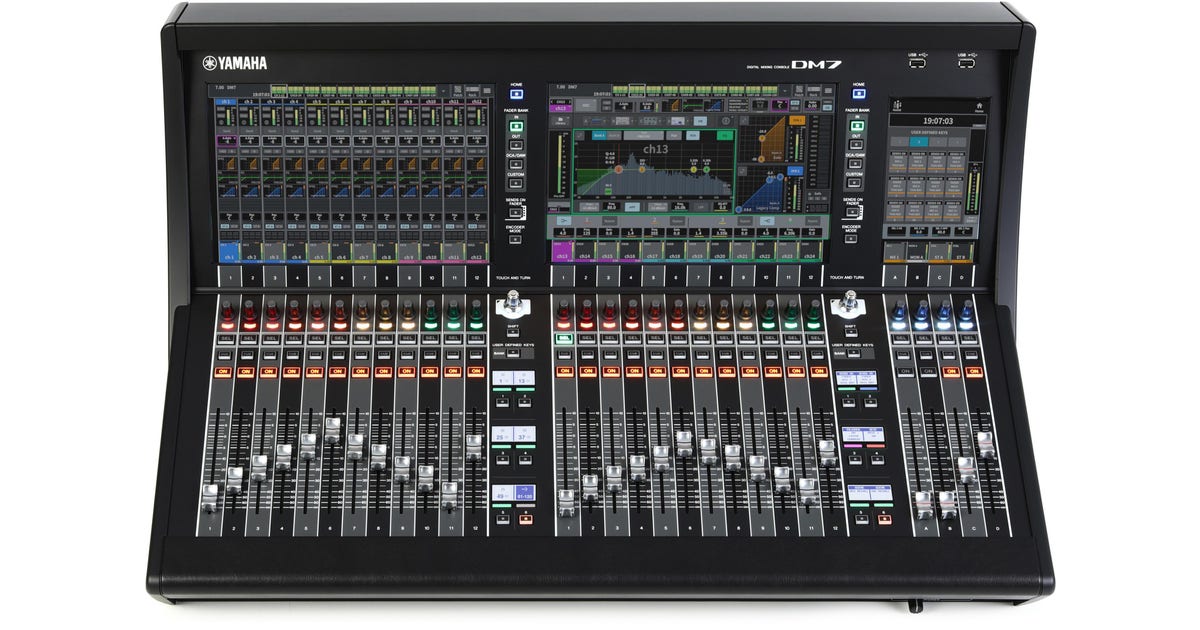This screenshot has width=1200, height=630.
Task: Tap CUE key of left bay strip 4
Action: (292, 355)
